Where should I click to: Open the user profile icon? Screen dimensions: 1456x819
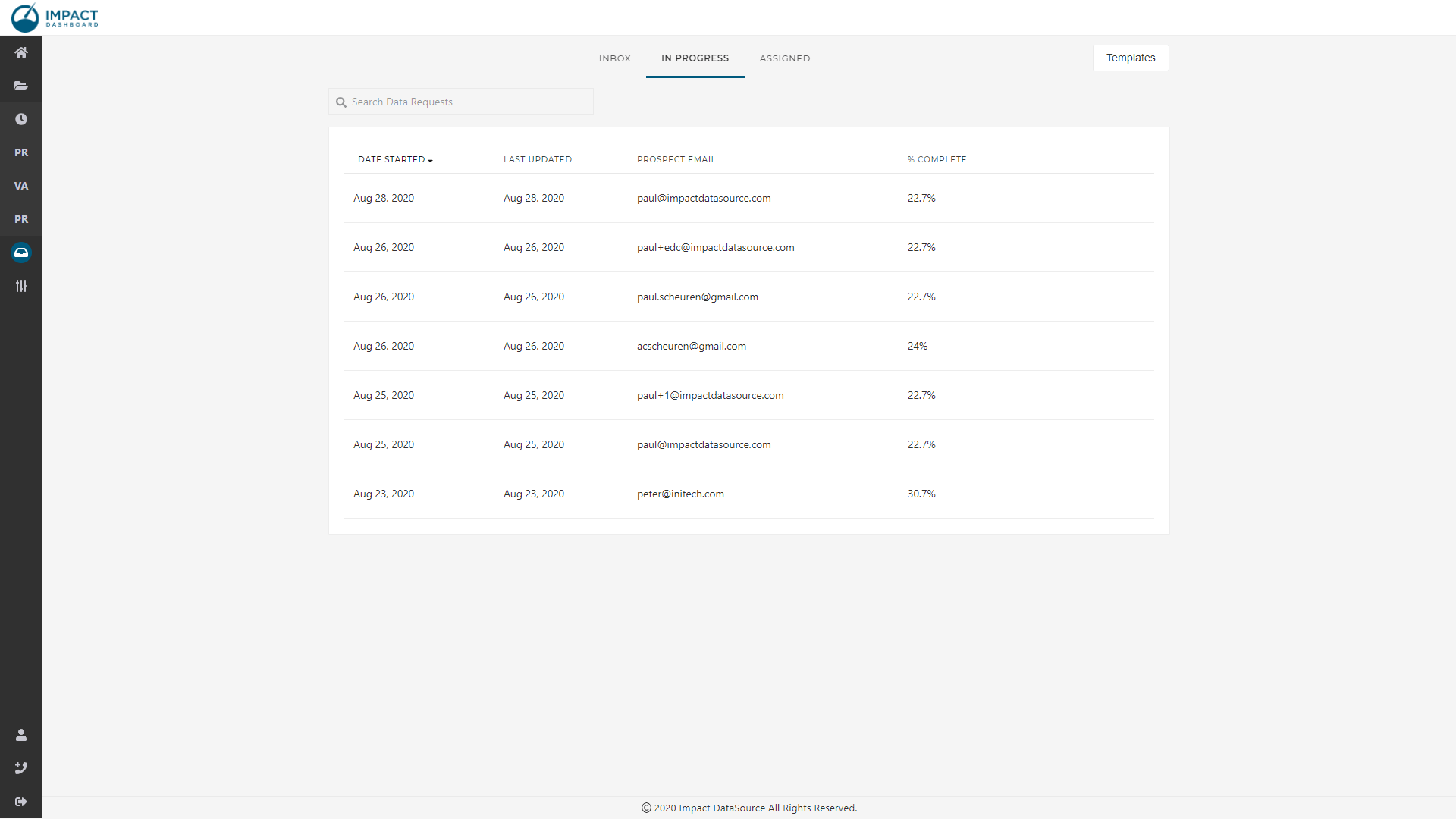pyautogui.click(x=21, y=735)
